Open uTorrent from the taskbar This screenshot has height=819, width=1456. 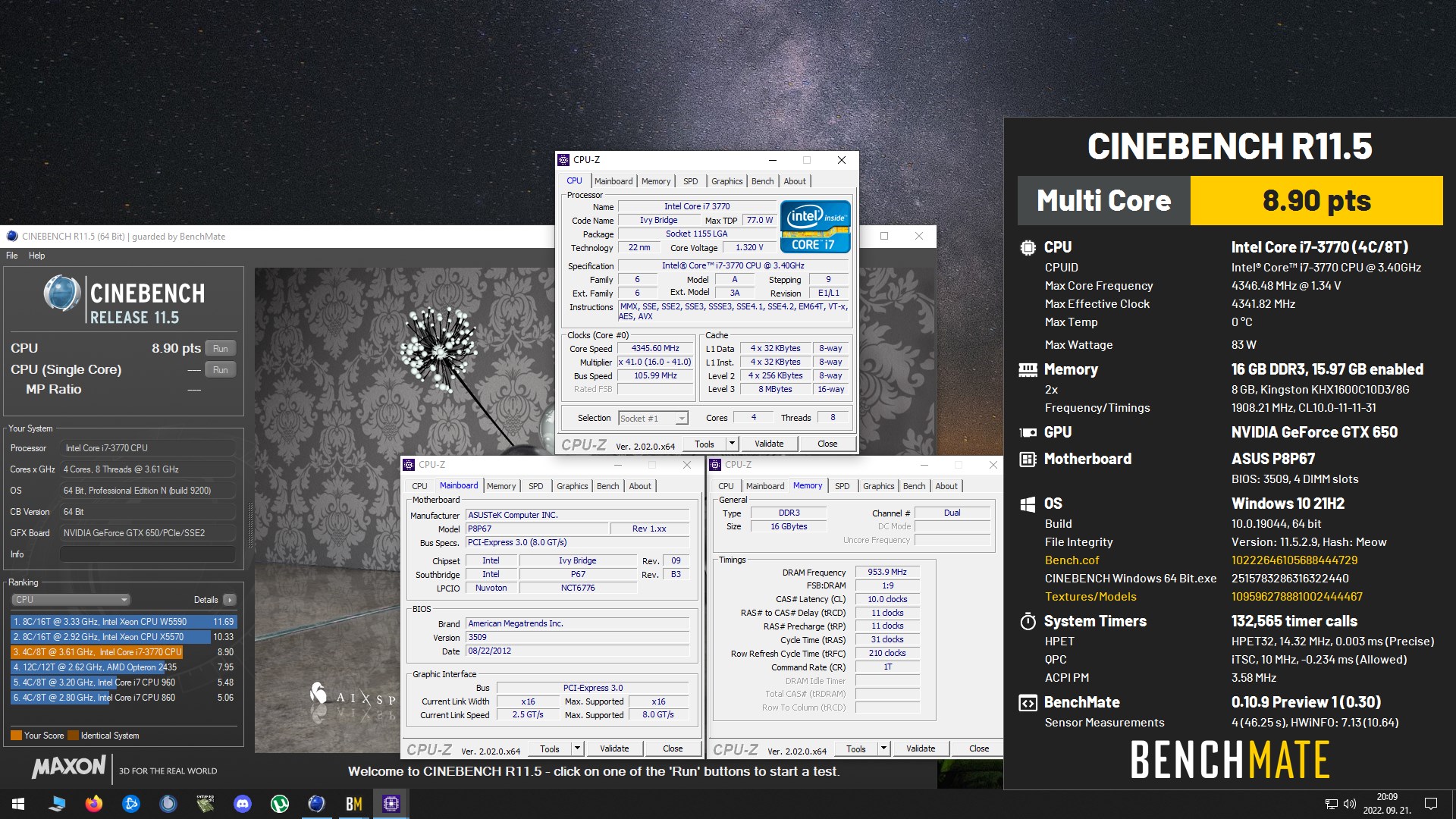click(x=280, y=804)
